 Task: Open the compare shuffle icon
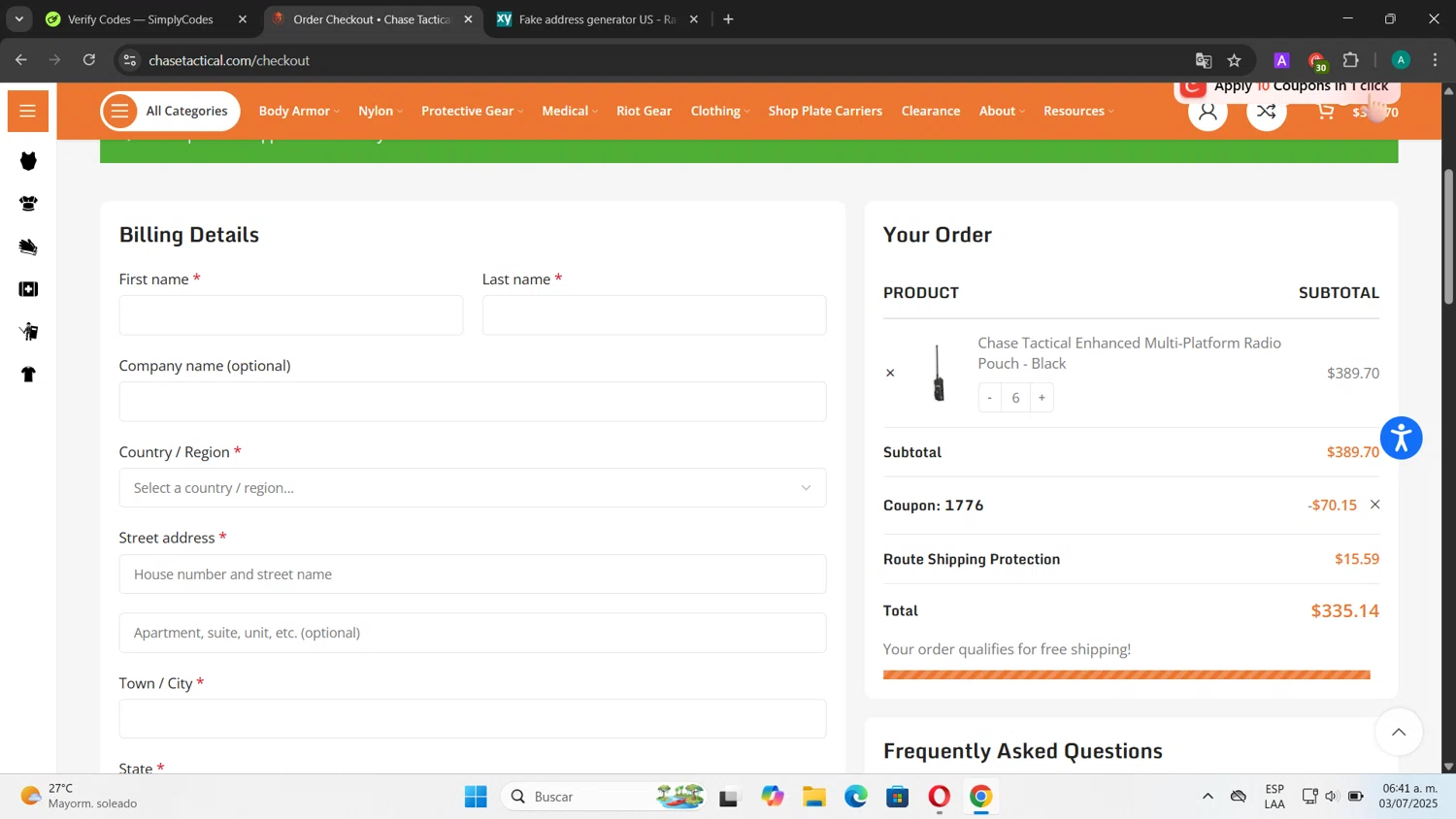tap(1266, 112)
